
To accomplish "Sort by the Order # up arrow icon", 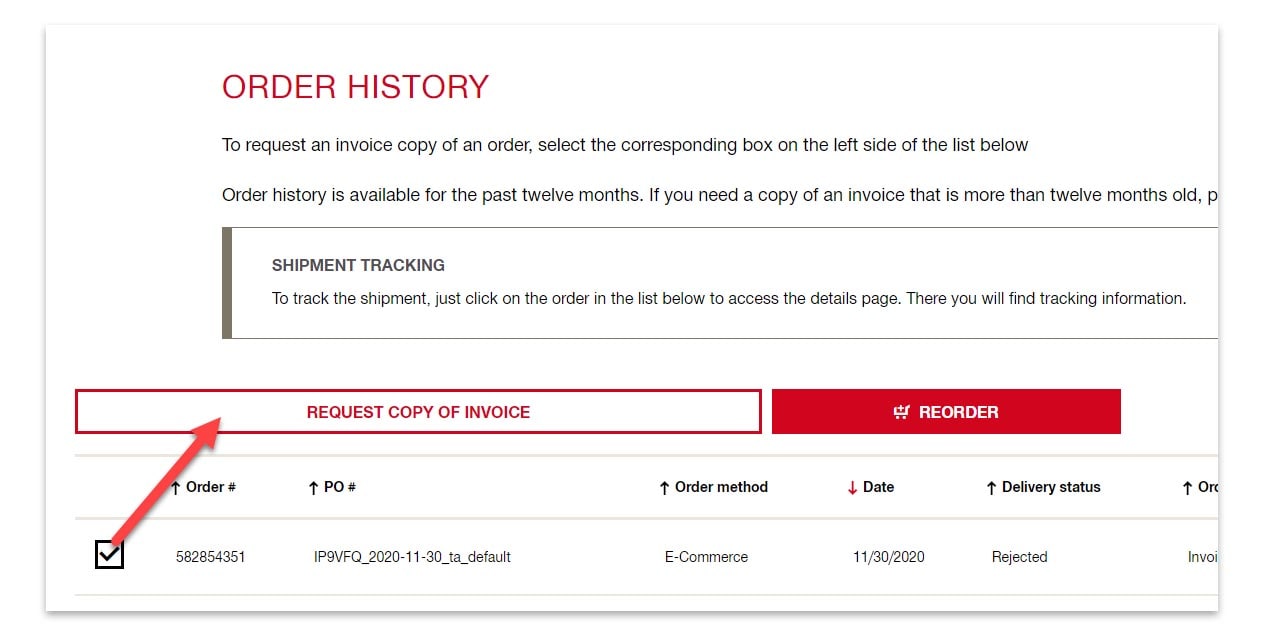I will (177, 488).
